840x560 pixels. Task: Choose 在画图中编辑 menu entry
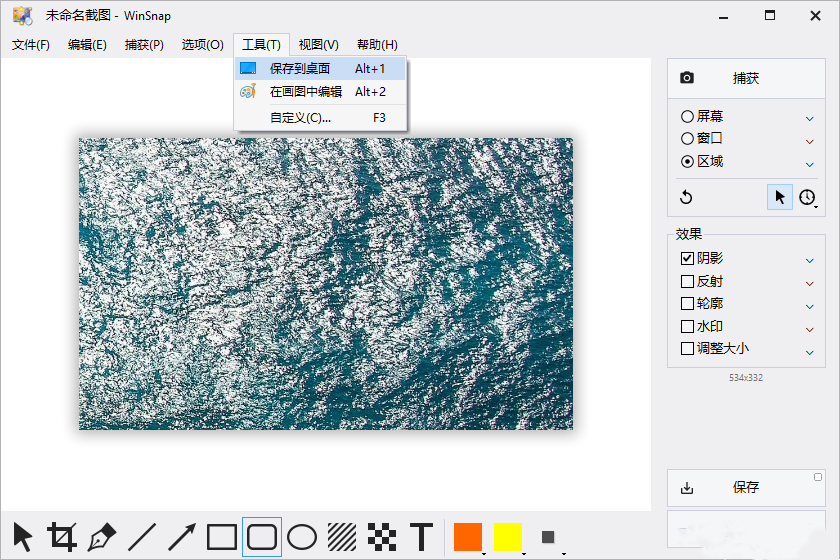tap(320, 92)
